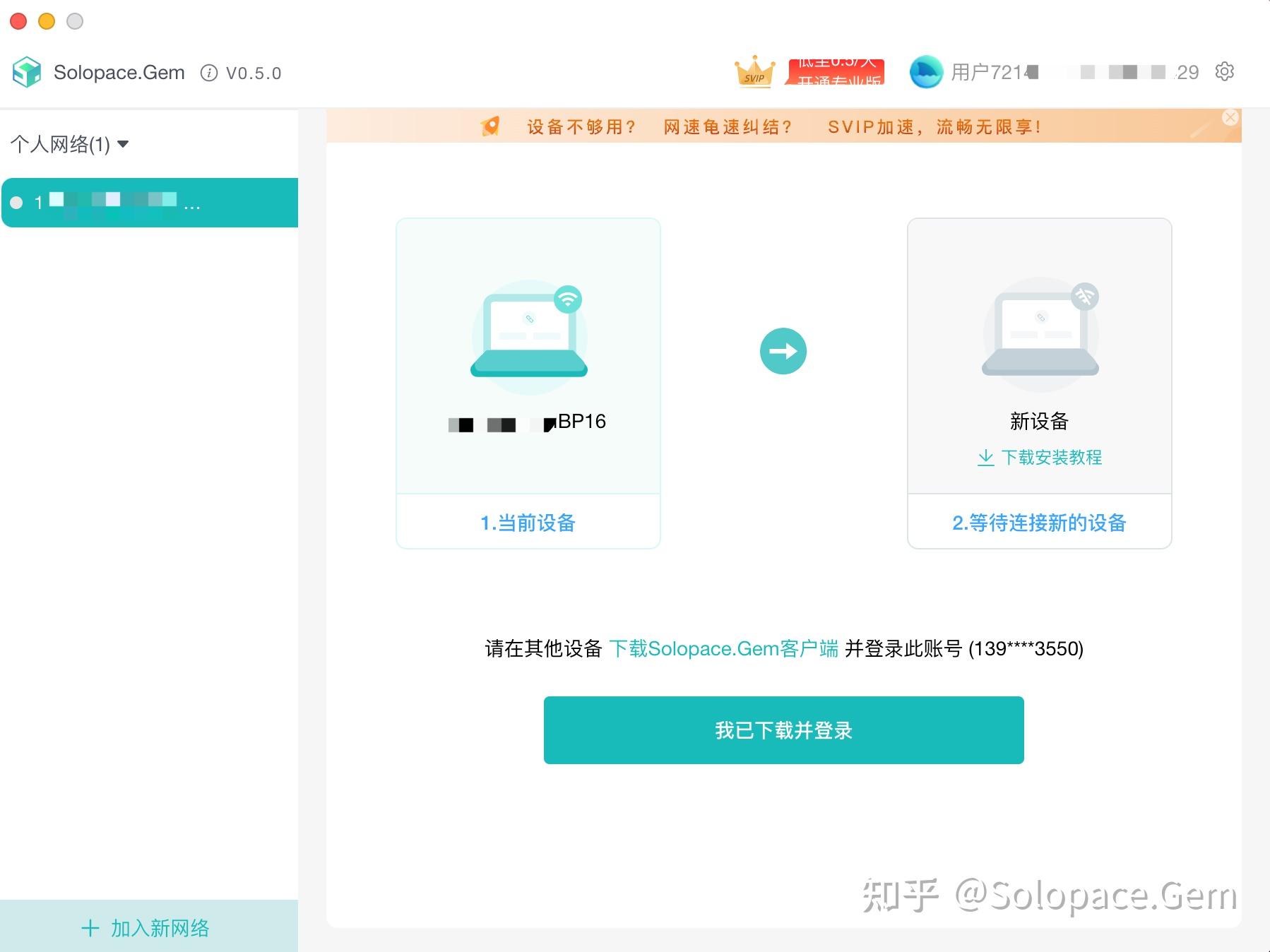Click the 我已下载并登录 button

783,730
